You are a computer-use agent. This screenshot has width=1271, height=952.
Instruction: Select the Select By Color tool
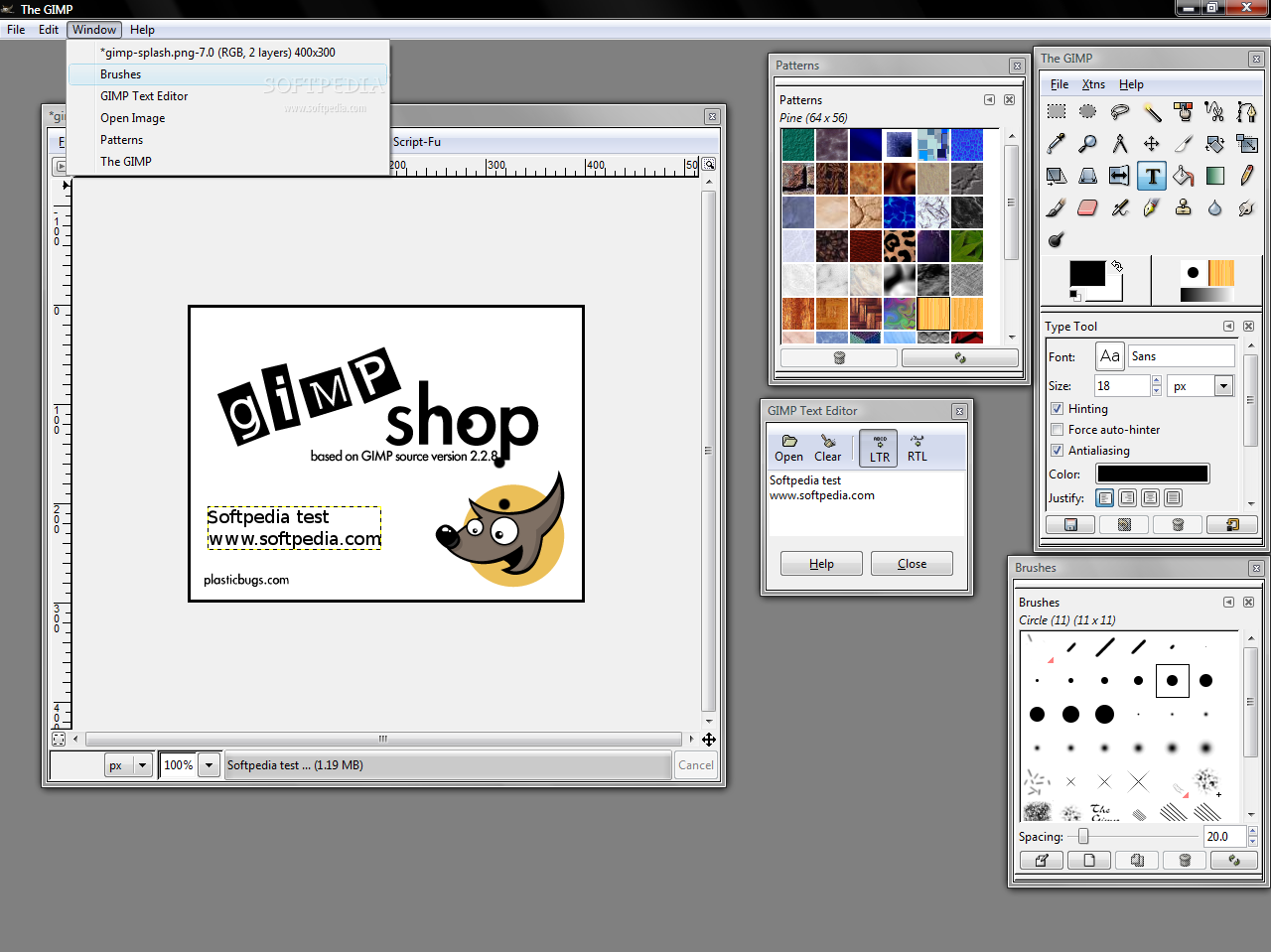coord(1184,112)
